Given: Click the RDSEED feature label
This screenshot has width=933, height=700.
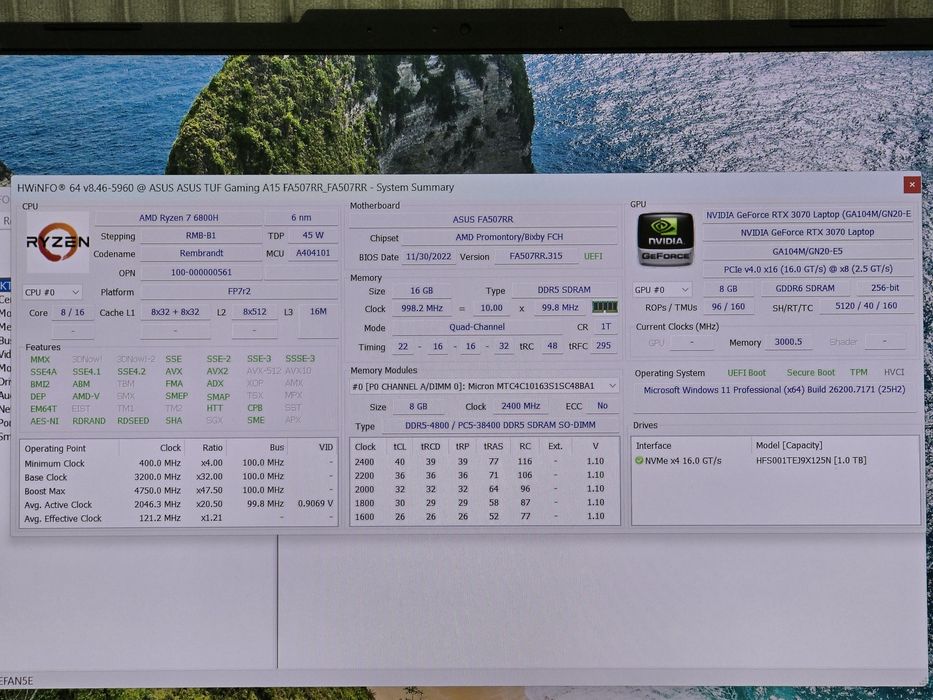Looking at the screenshot, I should tap(133, 421).
